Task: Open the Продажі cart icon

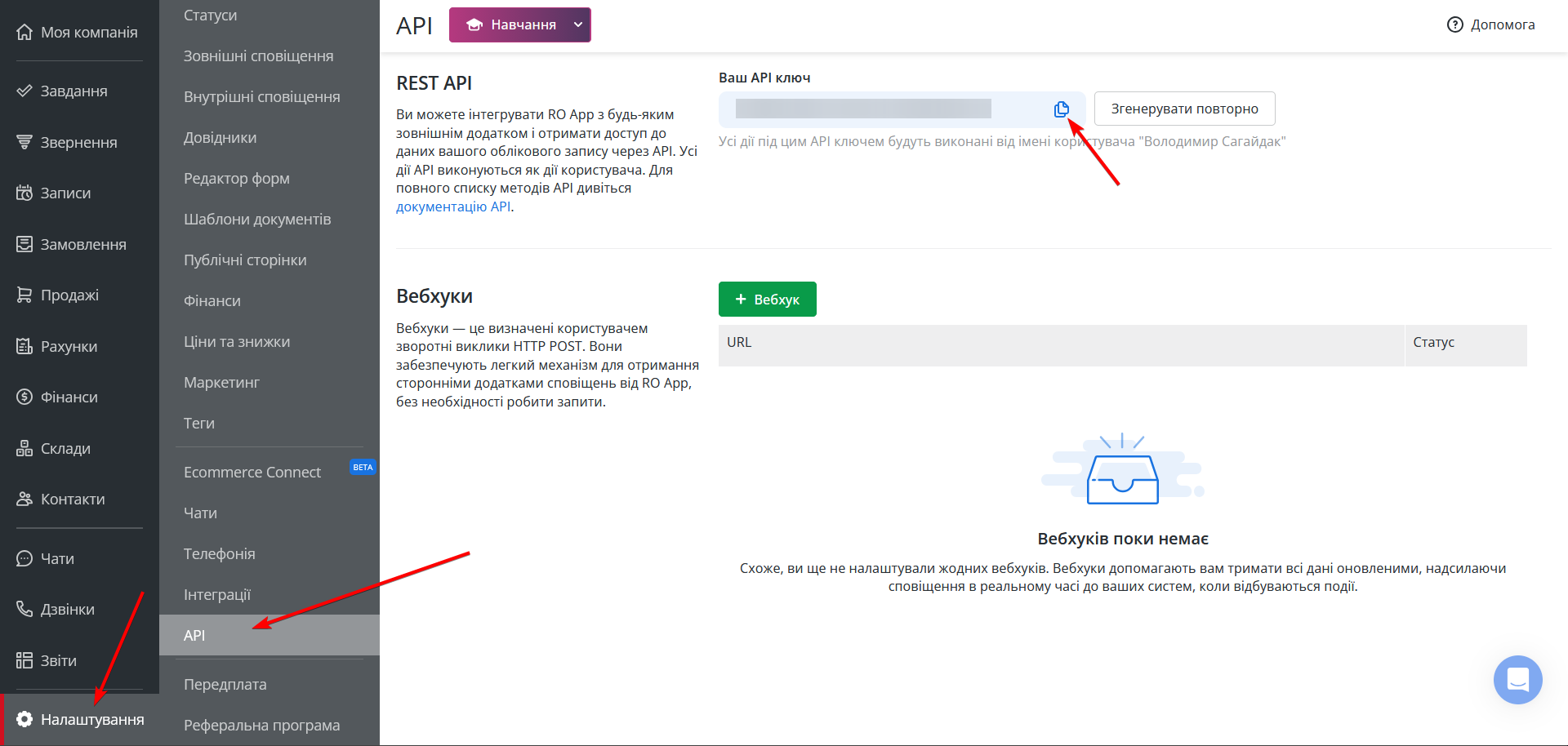Action: pos(24,295)
